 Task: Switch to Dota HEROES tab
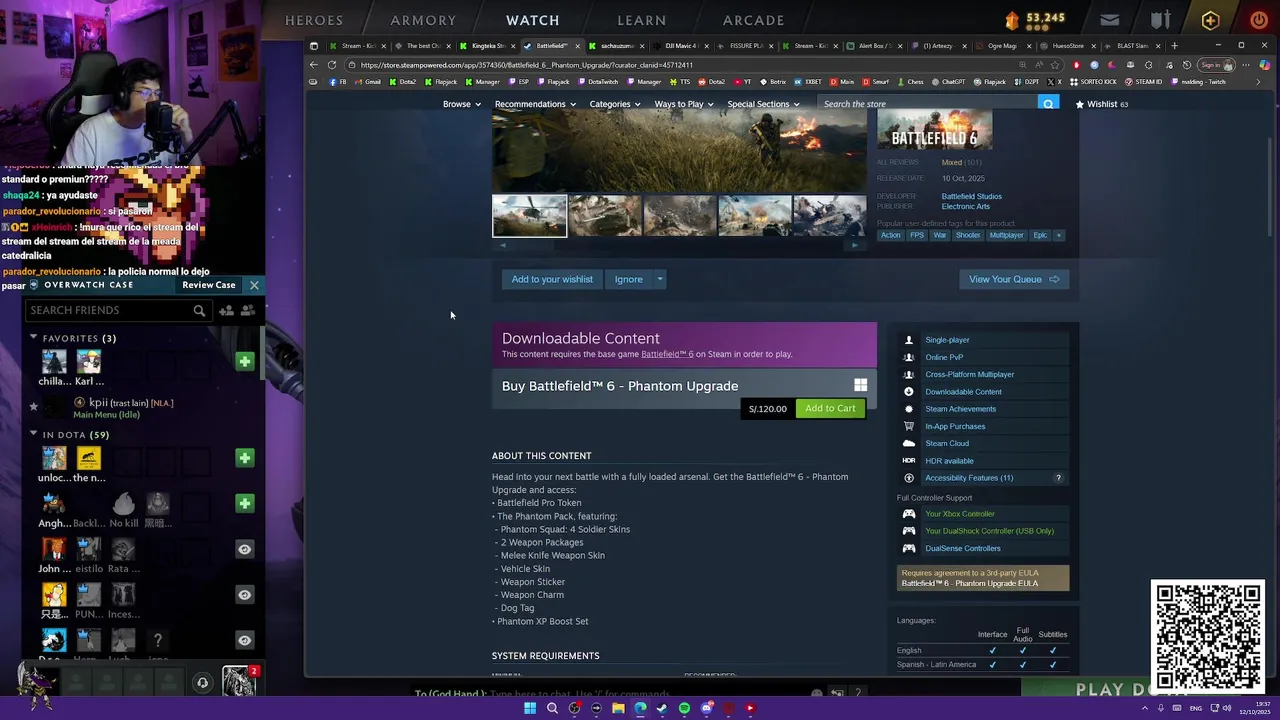pos(314,20)
